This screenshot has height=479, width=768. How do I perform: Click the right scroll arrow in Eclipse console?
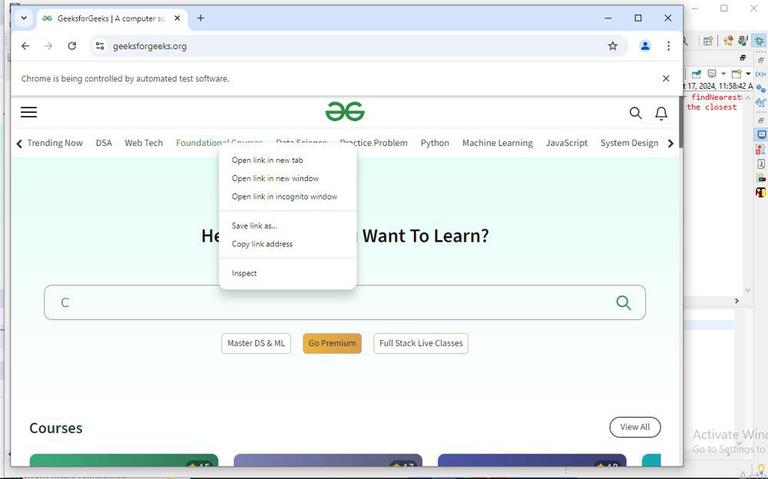point(737,301)
